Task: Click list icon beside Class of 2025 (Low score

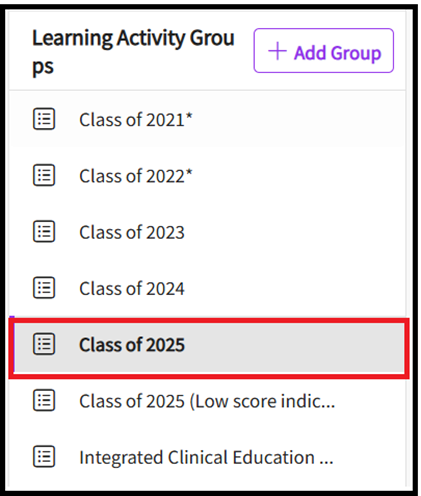Action: 44,400
